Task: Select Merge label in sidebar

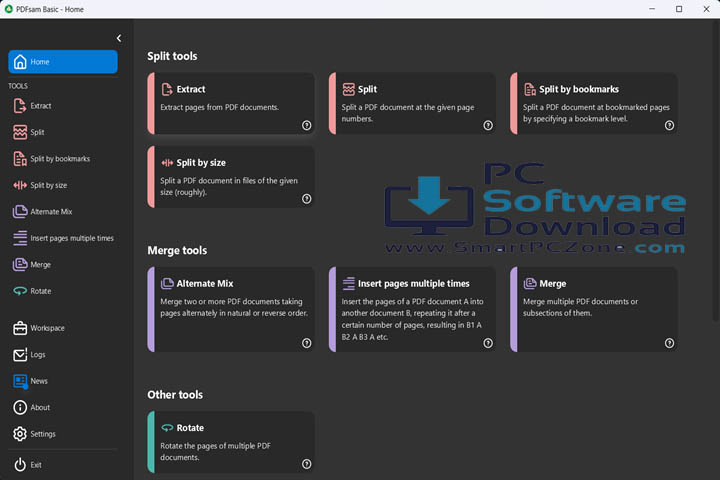Action: click(40, 265)
